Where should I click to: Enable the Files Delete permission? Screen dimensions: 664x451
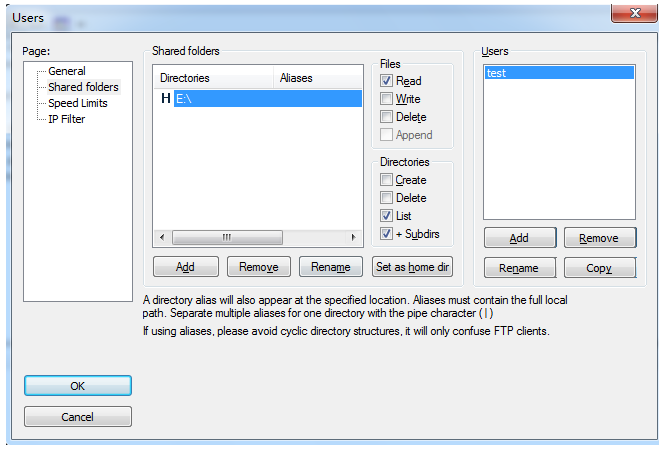[386, 116]
